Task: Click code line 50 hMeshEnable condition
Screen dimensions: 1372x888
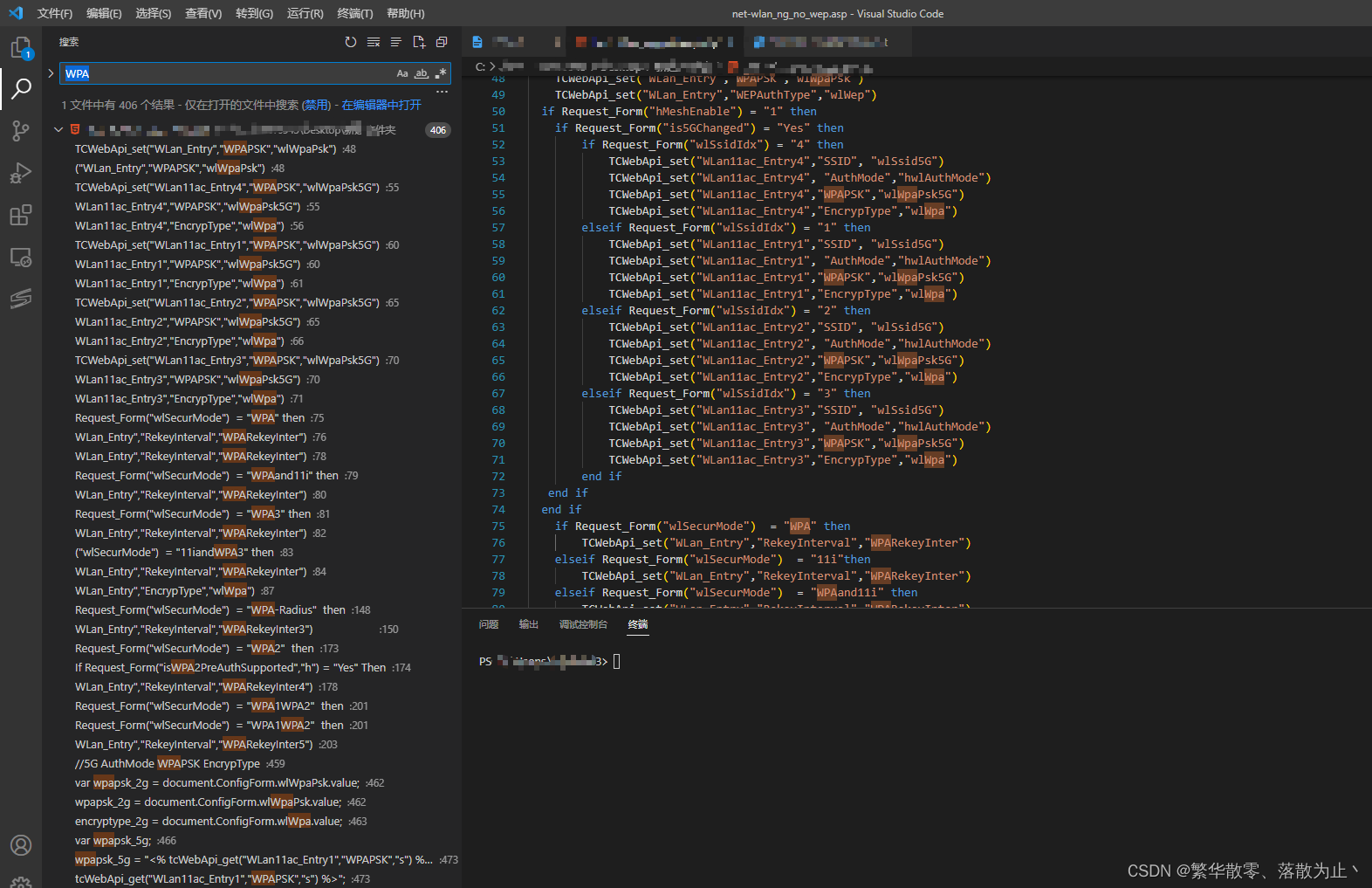Action: pos(679,111)
